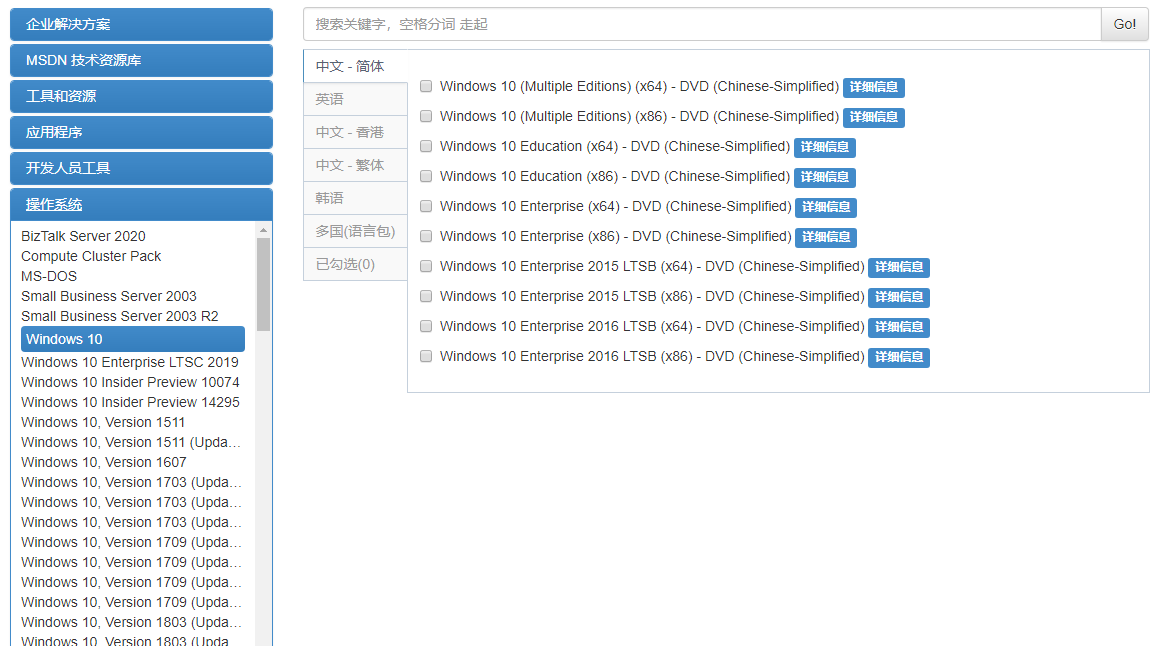Open 详细信息 for Enterprise 2015 LTSB (x86)

(898, 298)
